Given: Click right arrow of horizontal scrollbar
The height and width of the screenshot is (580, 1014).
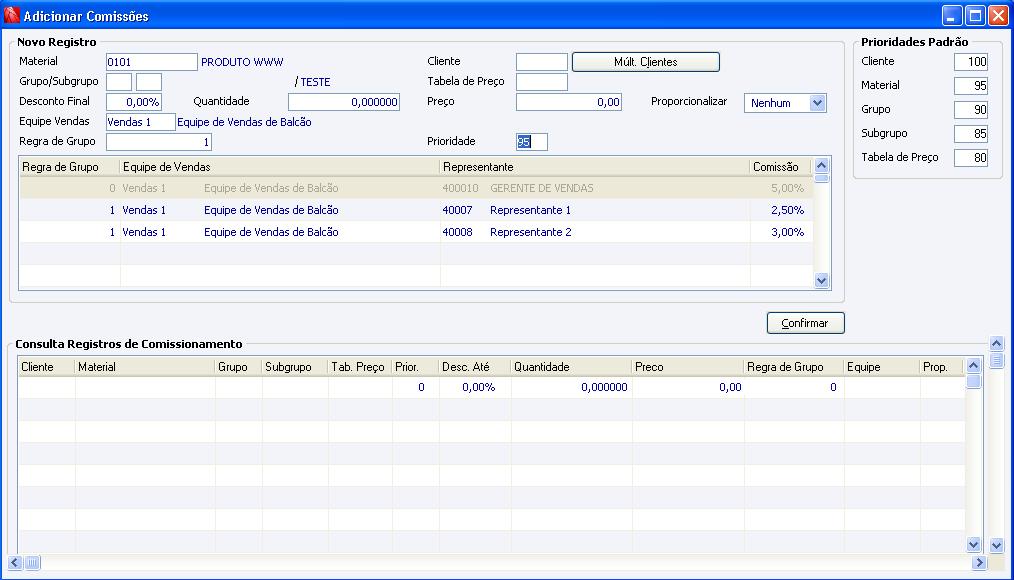Looking at the screenshot, I should [979, 563].
